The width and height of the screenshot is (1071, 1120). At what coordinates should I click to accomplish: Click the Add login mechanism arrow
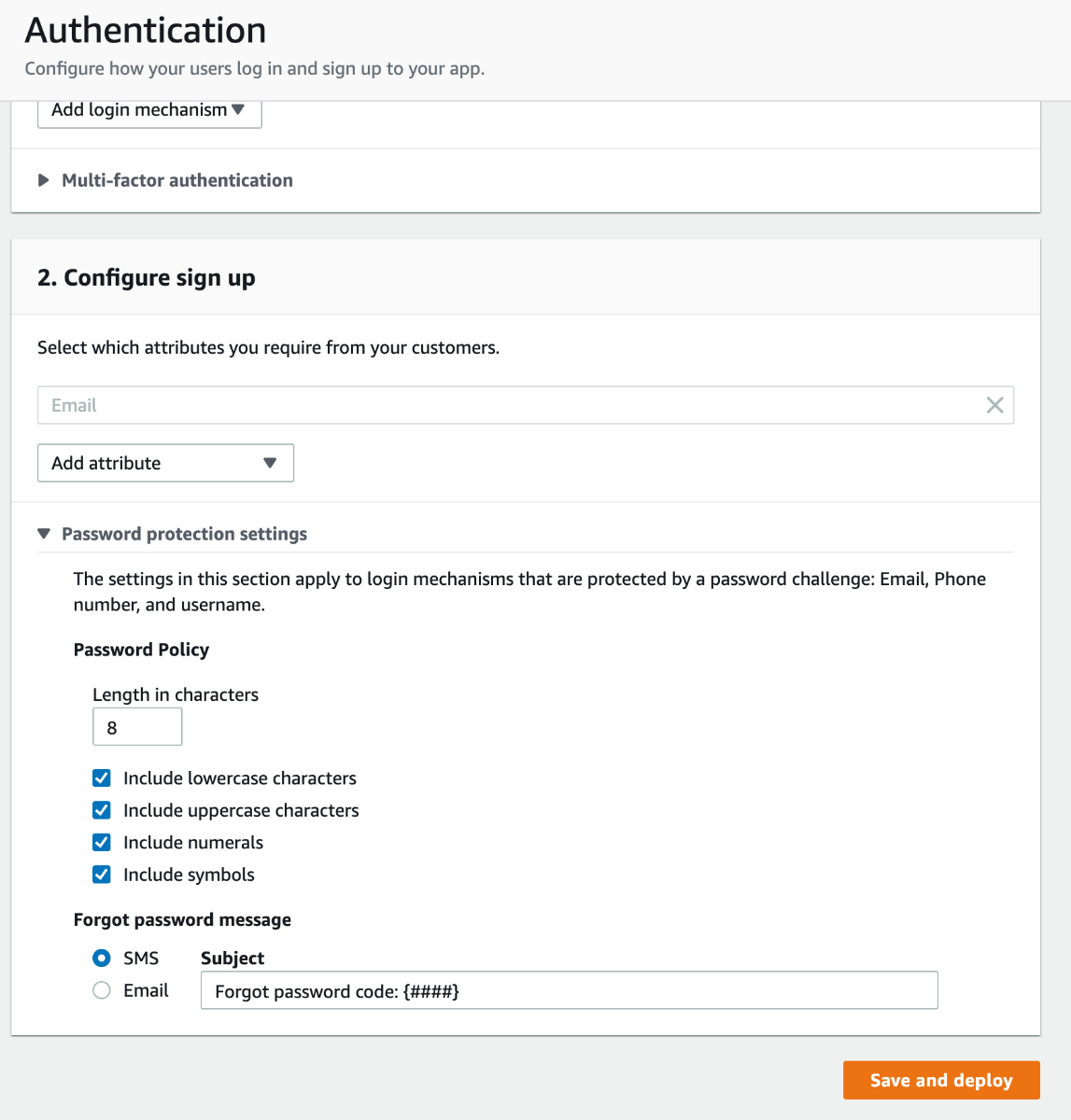[x=239, y=110]
